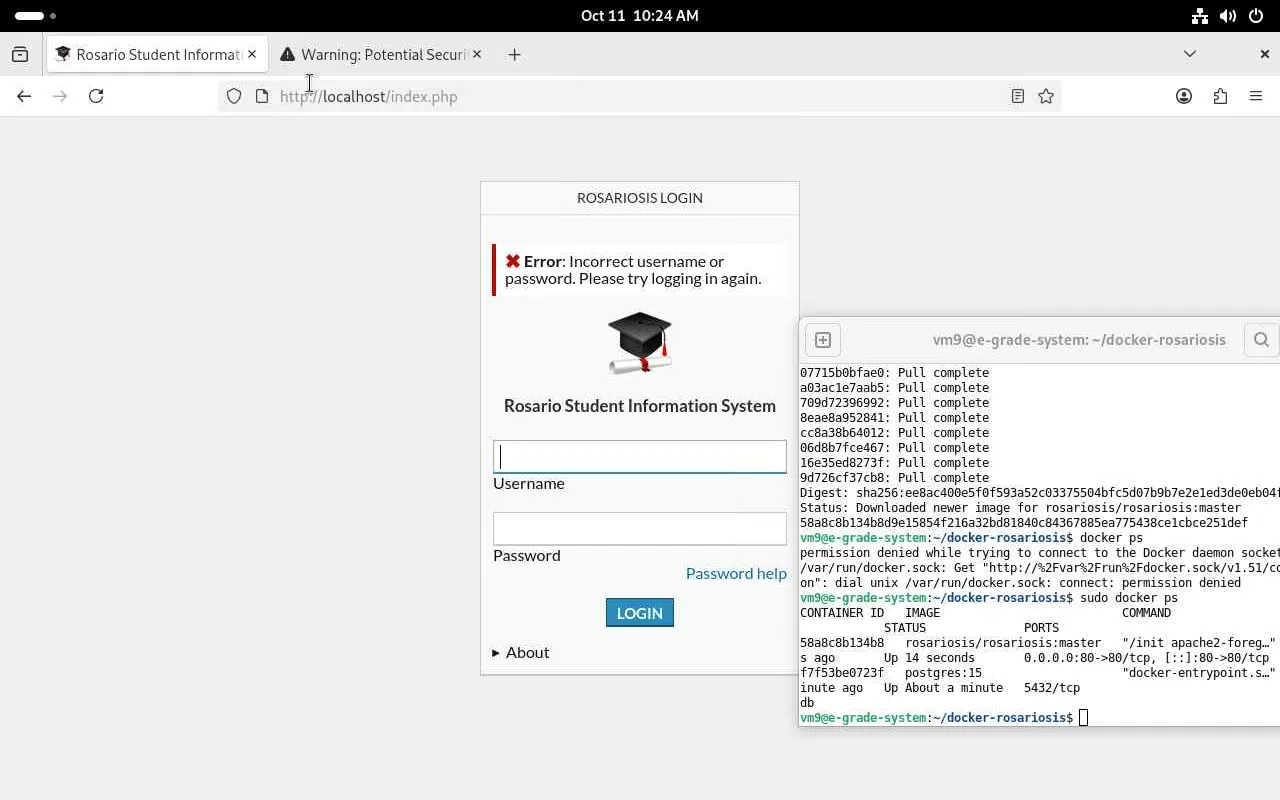Open the Firefox hamburger menu
The height and width of the screenshot is (800, 1280).
(x=1256, y=96)
